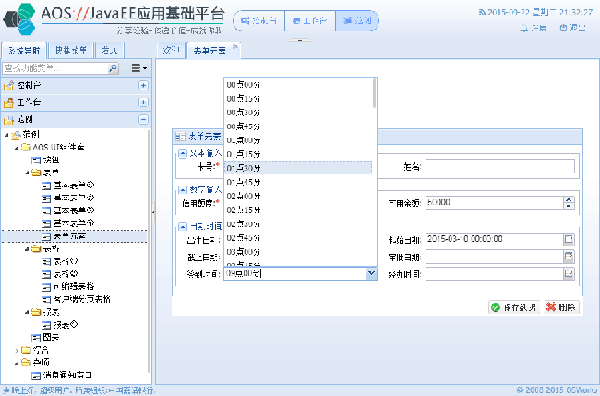Screen dimensions: 600x396
Task: Open the 图表 tree node
Action: click(x=51, y=337)
